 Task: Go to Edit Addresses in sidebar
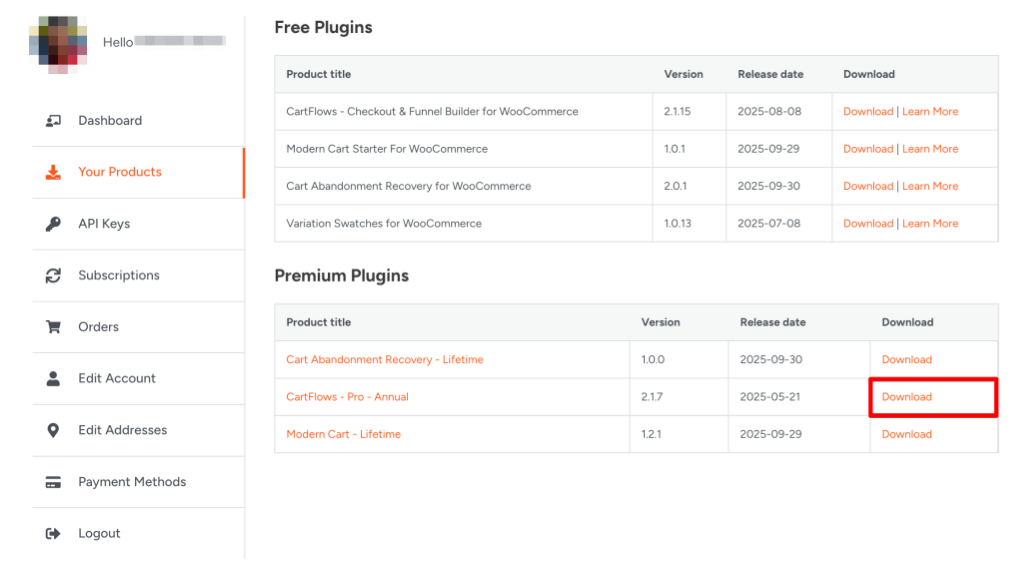pos(122,430)
